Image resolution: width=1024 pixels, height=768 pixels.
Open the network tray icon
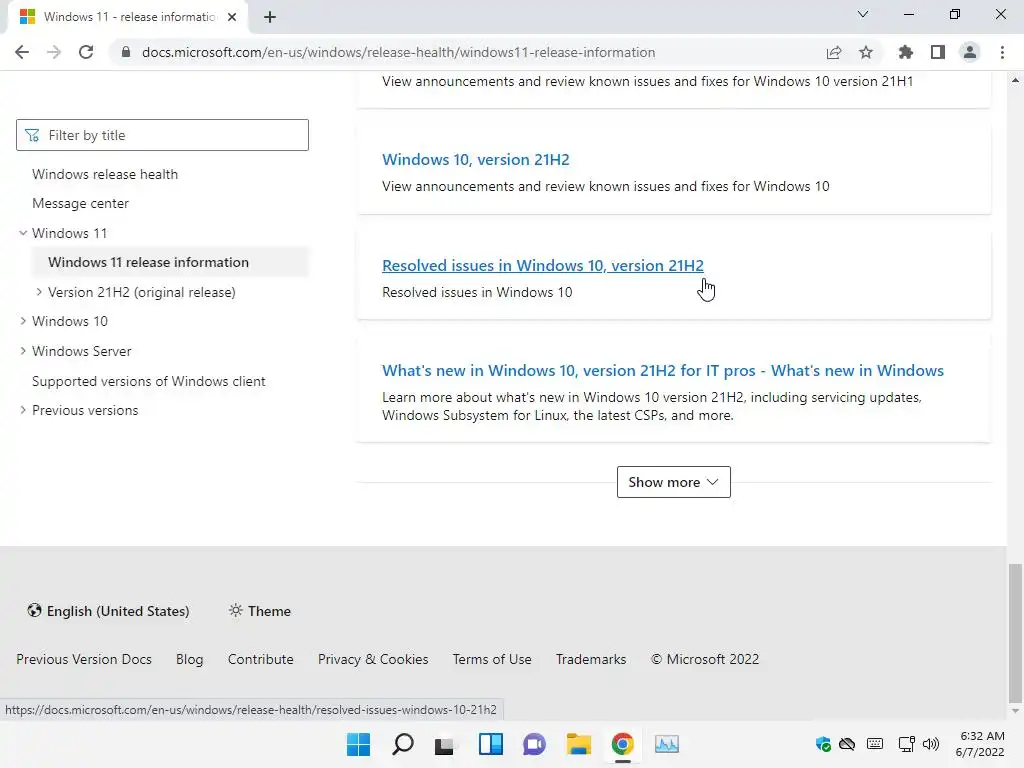click(906, 744)
